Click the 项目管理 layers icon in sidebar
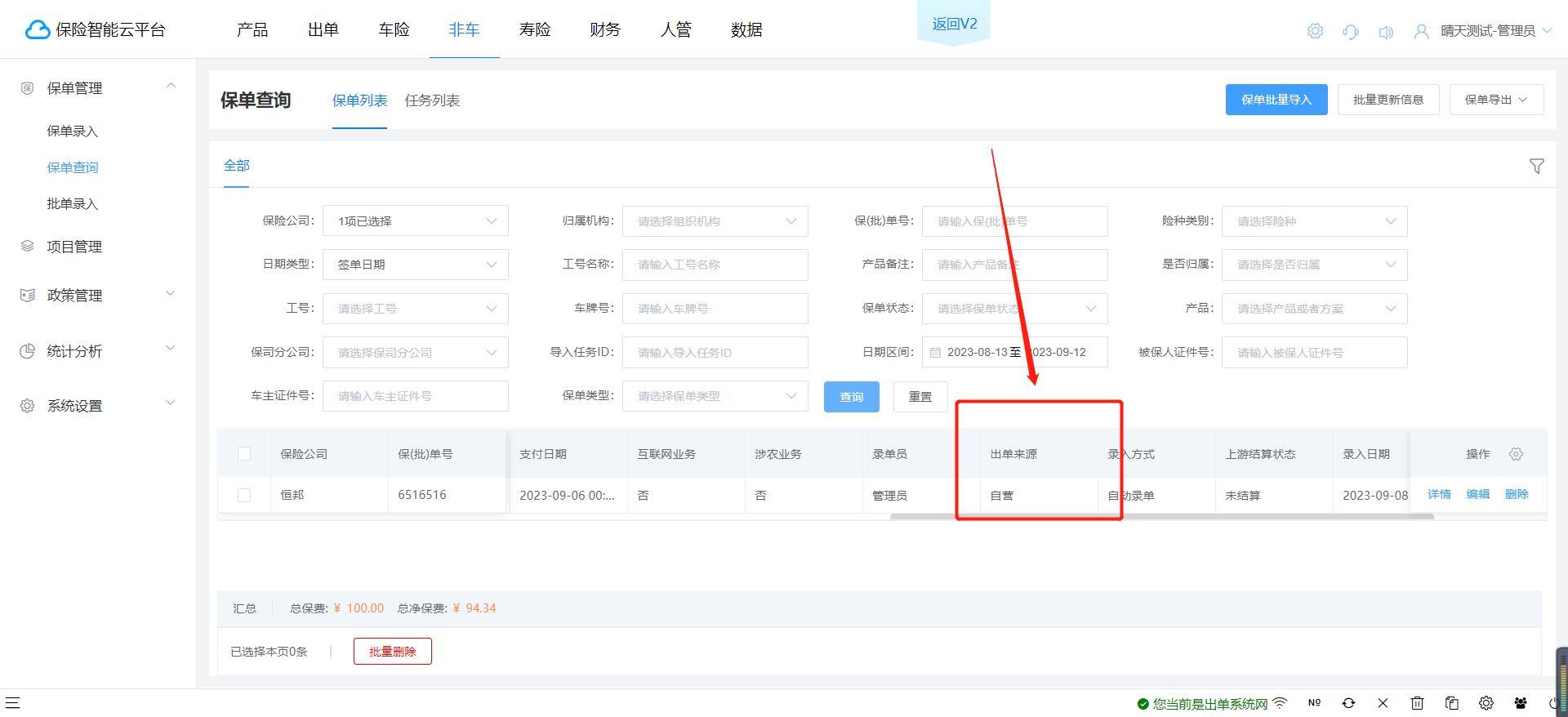The height and width of the screenshot is (717, 1568). tap(27, 246)
